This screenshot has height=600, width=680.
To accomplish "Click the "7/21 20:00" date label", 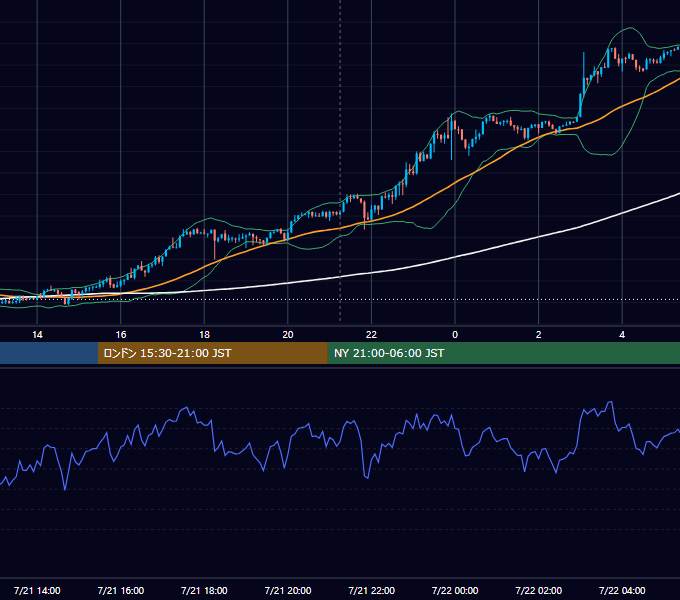I will tap(288, 590).
